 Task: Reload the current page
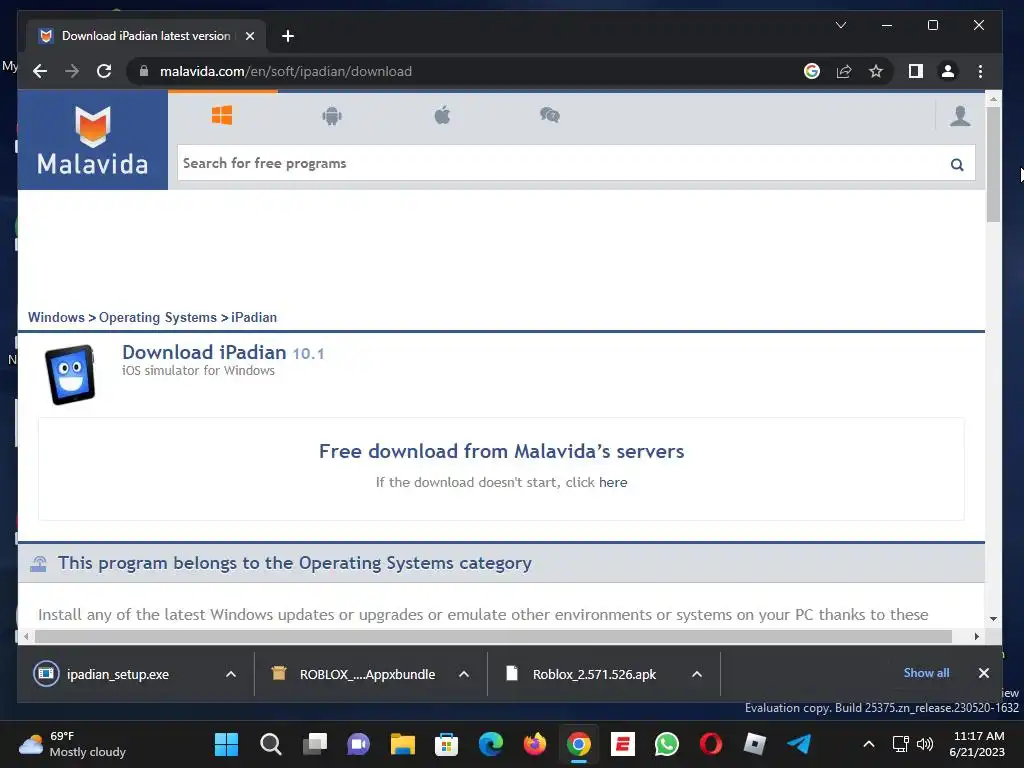[x=104, y=71]
